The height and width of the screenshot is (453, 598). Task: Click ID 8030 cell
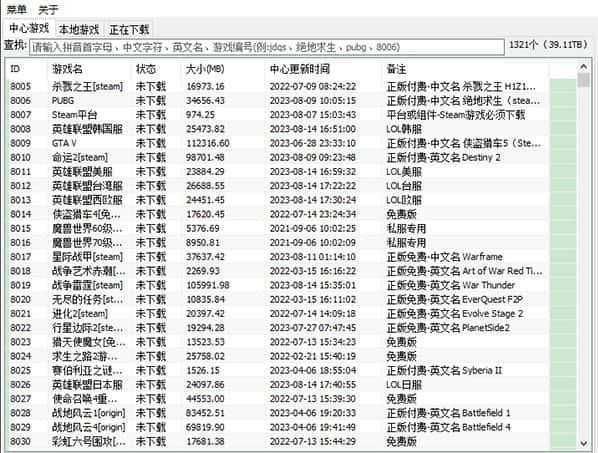click(x=21, y=442)
